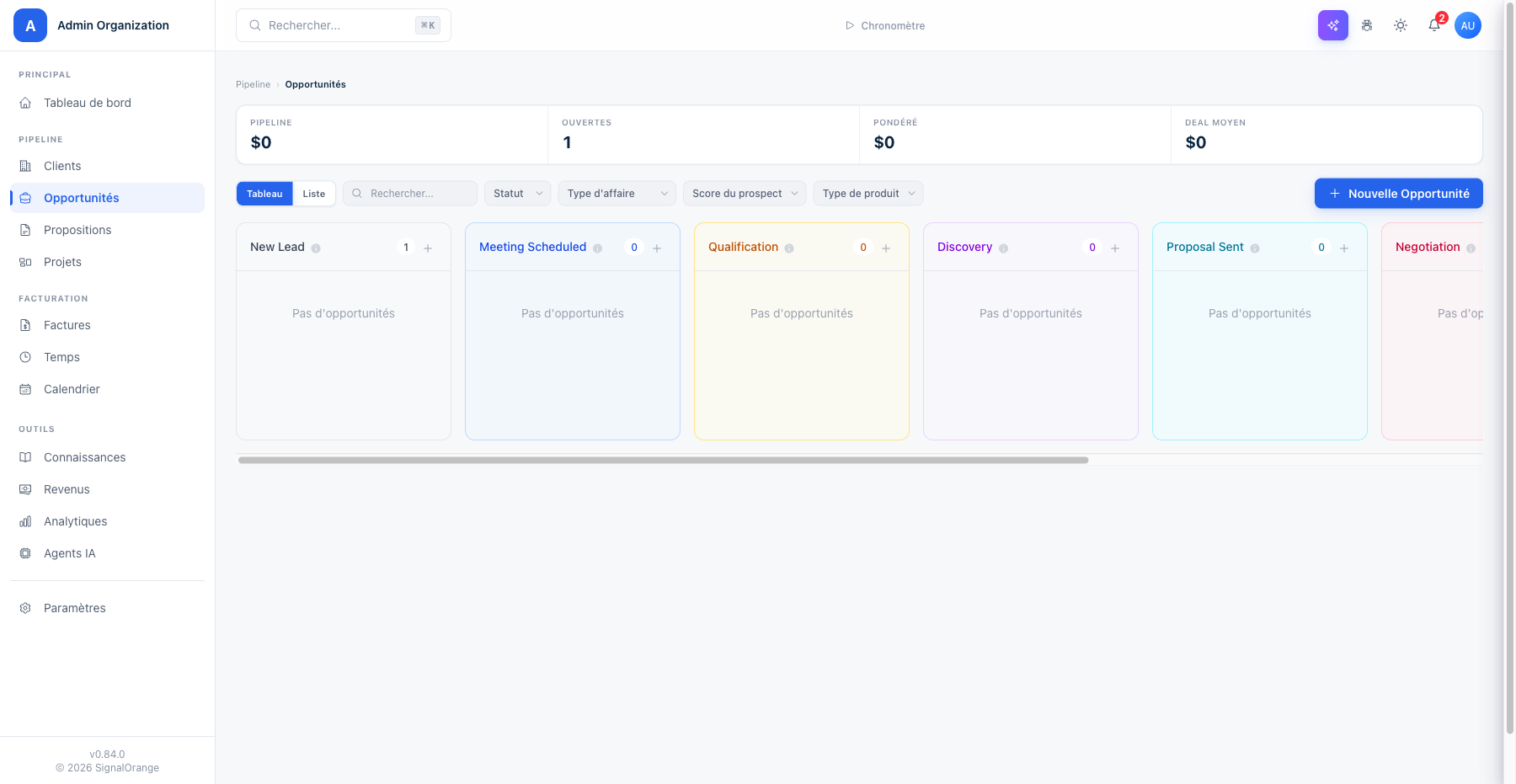The image size is (1516, 784).
Task: Open the Type de produit dropdown
Action: tap(868, 194)
